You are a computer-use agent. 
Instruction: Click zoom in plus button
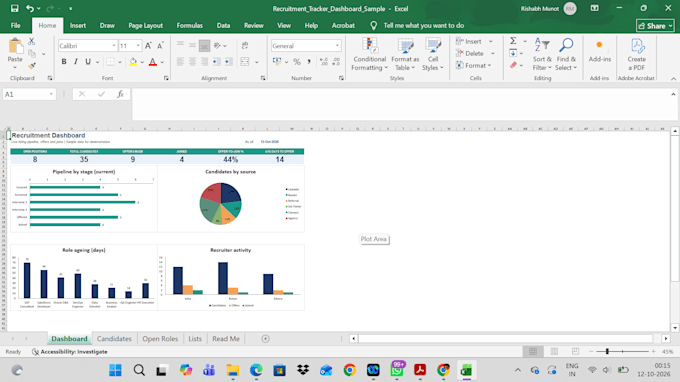pos(654,351)
